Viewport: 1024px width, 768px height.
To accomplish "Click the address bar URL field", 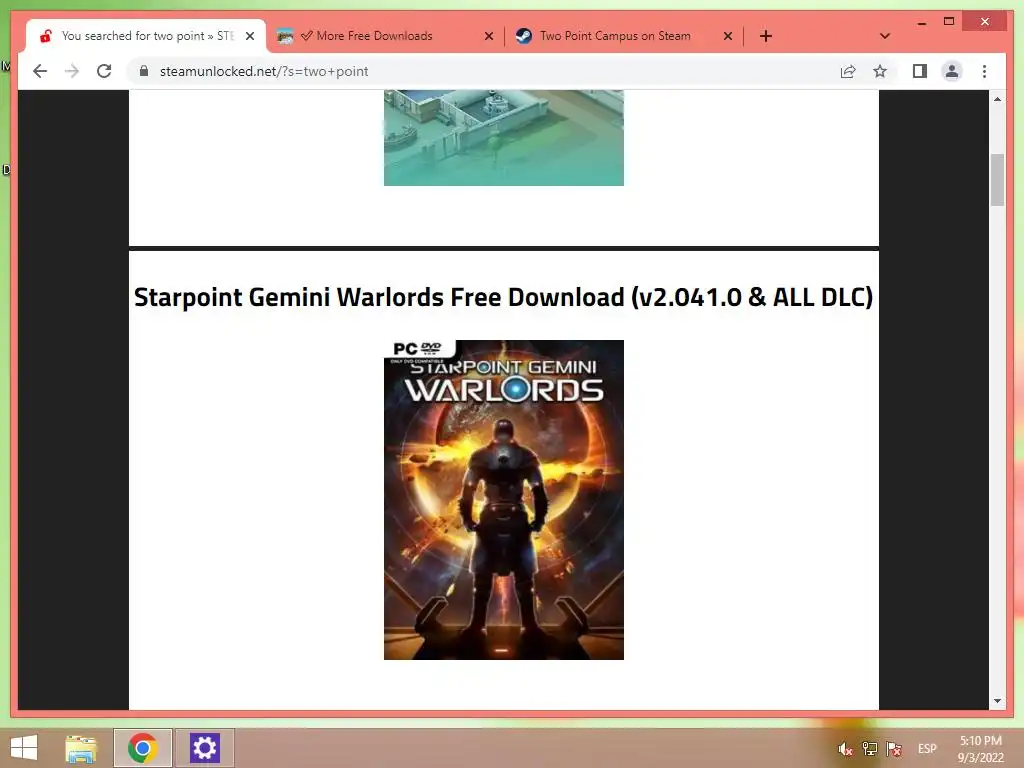I will [483, 71].
